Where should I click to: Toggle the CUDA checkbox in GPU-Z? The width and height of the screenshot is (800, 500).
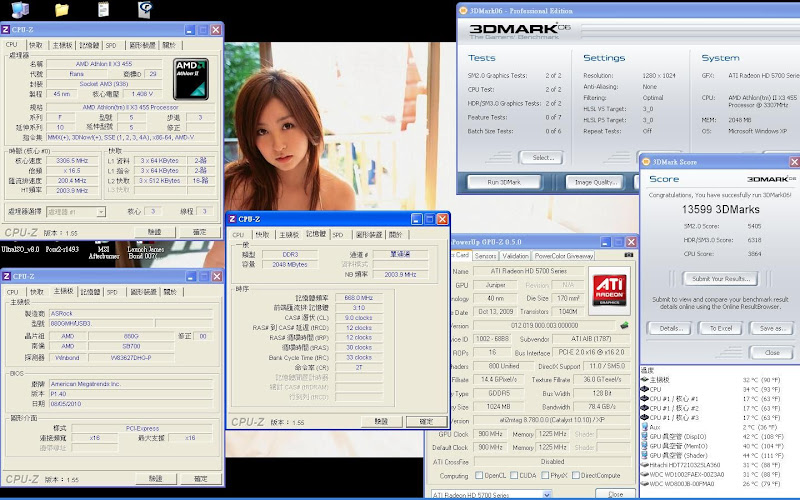click(x=514, y=475)
